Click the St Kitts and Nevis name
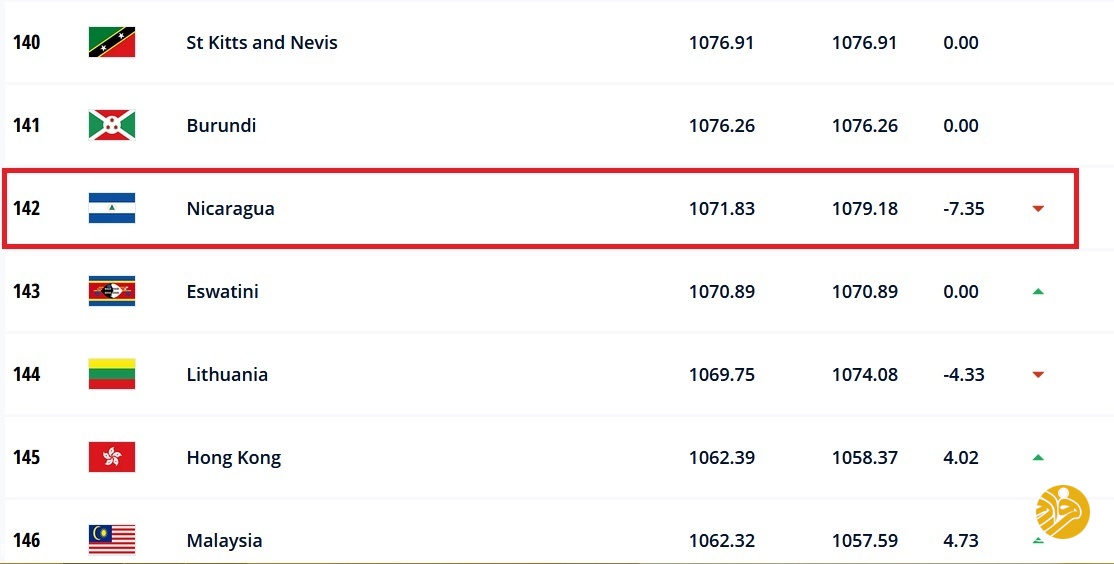Screen dimensions: 1114x564 pyautogui.click(x=262, y=43)
